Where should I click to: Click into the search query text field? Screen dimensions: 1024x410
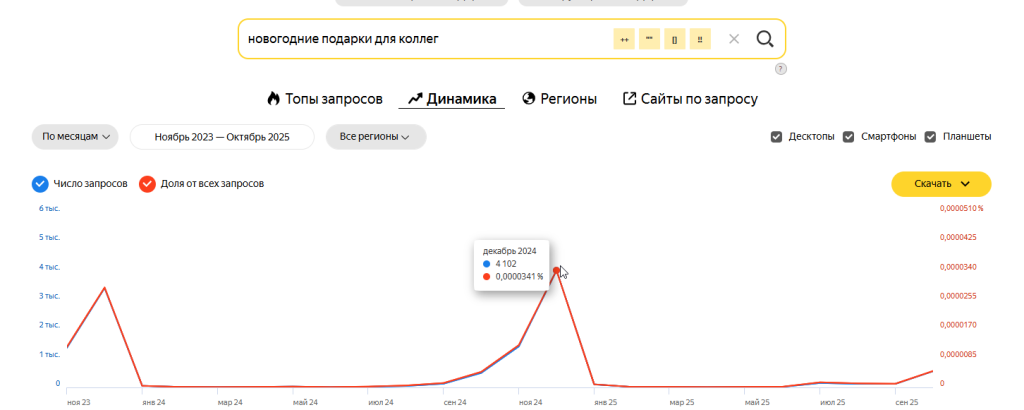coord(420,39)
